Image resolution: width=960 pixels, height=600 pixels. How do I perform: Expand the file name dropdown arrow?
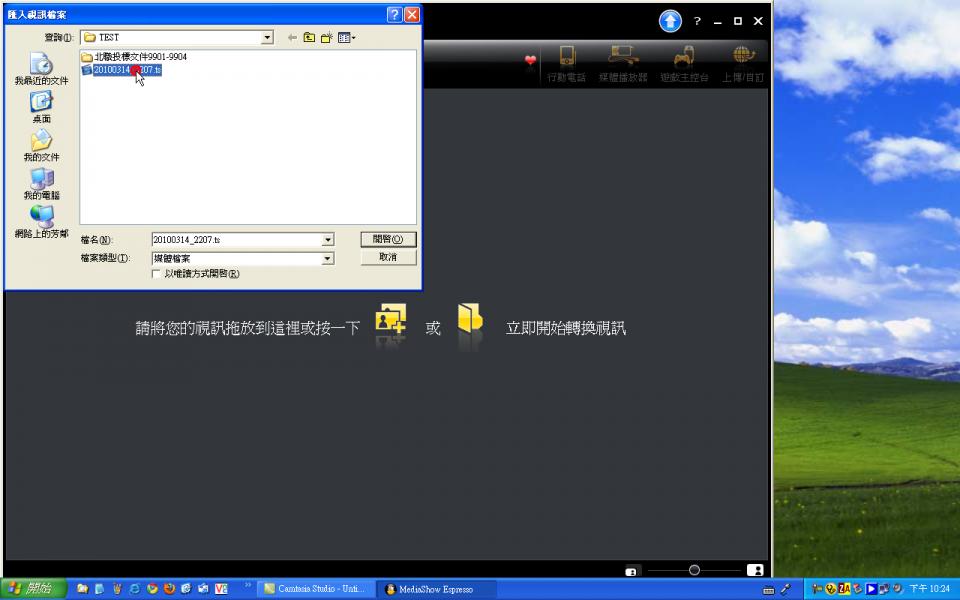pyautogui.click(x=327, y=240)
